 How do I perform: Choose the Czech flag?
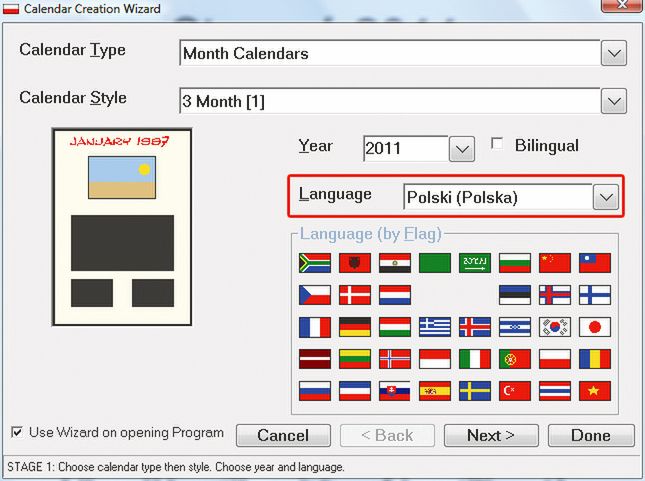315,295
